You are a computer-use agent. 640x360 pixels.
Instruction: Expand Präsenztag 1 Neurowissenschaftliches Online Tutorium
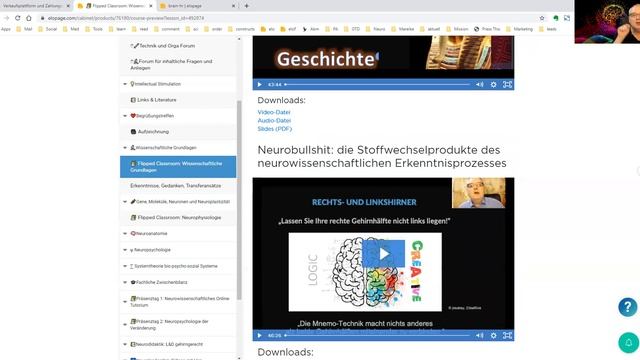click(125, 302)
